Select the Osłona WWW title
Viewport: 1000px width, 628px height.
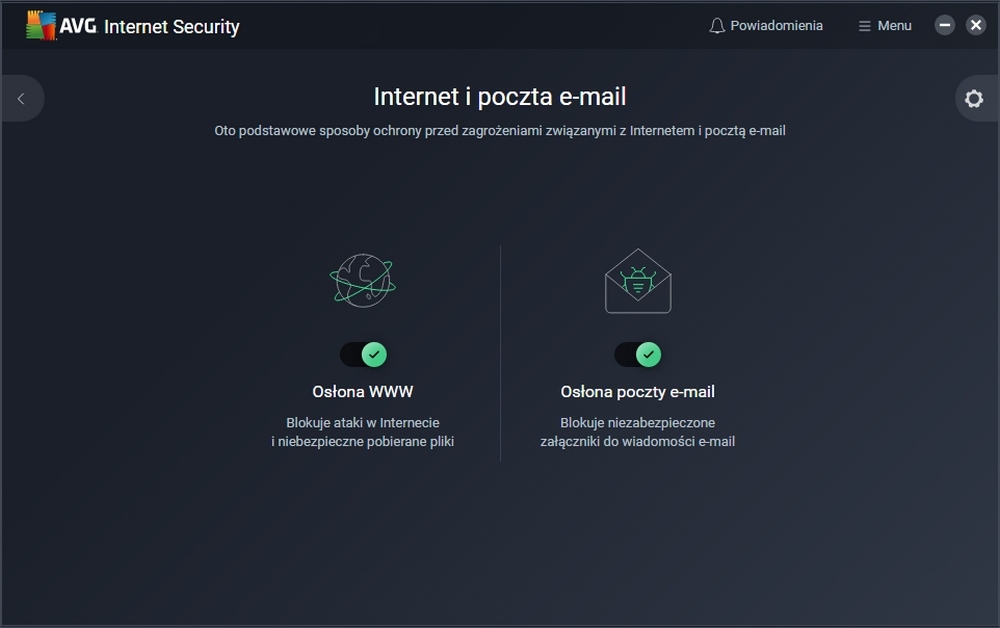[362, 392]
